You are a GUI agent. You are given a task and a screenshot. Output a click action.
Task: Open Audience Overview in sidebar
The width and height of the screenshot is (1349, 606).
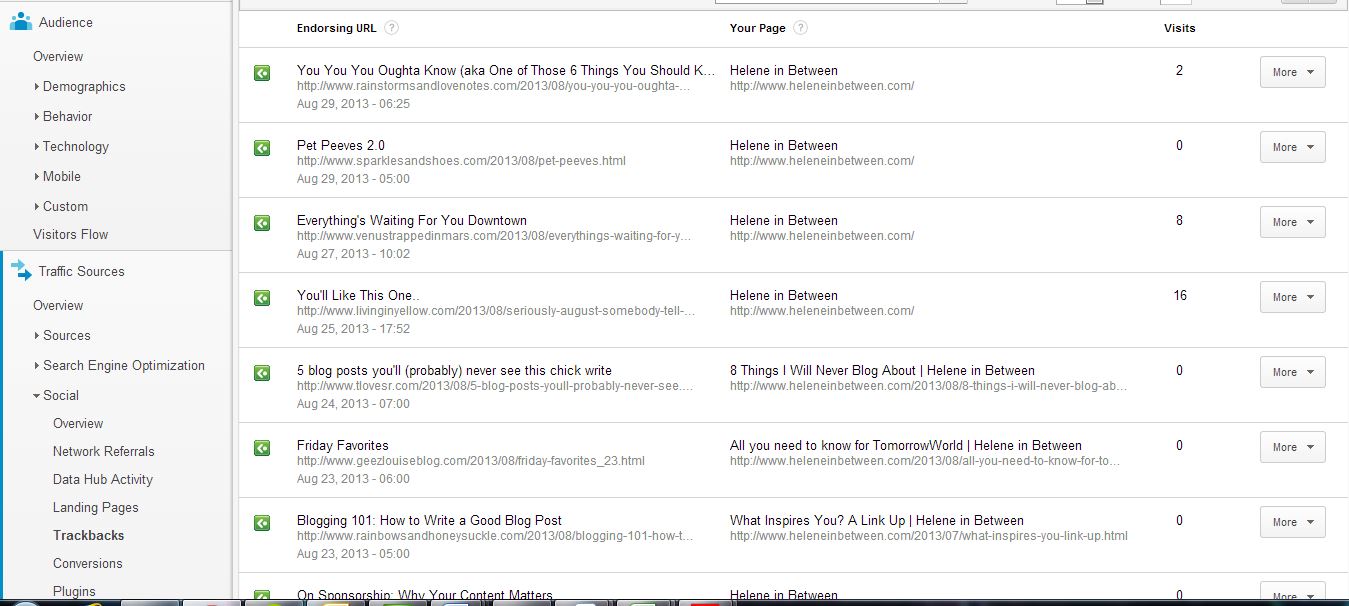coord(58,57)
